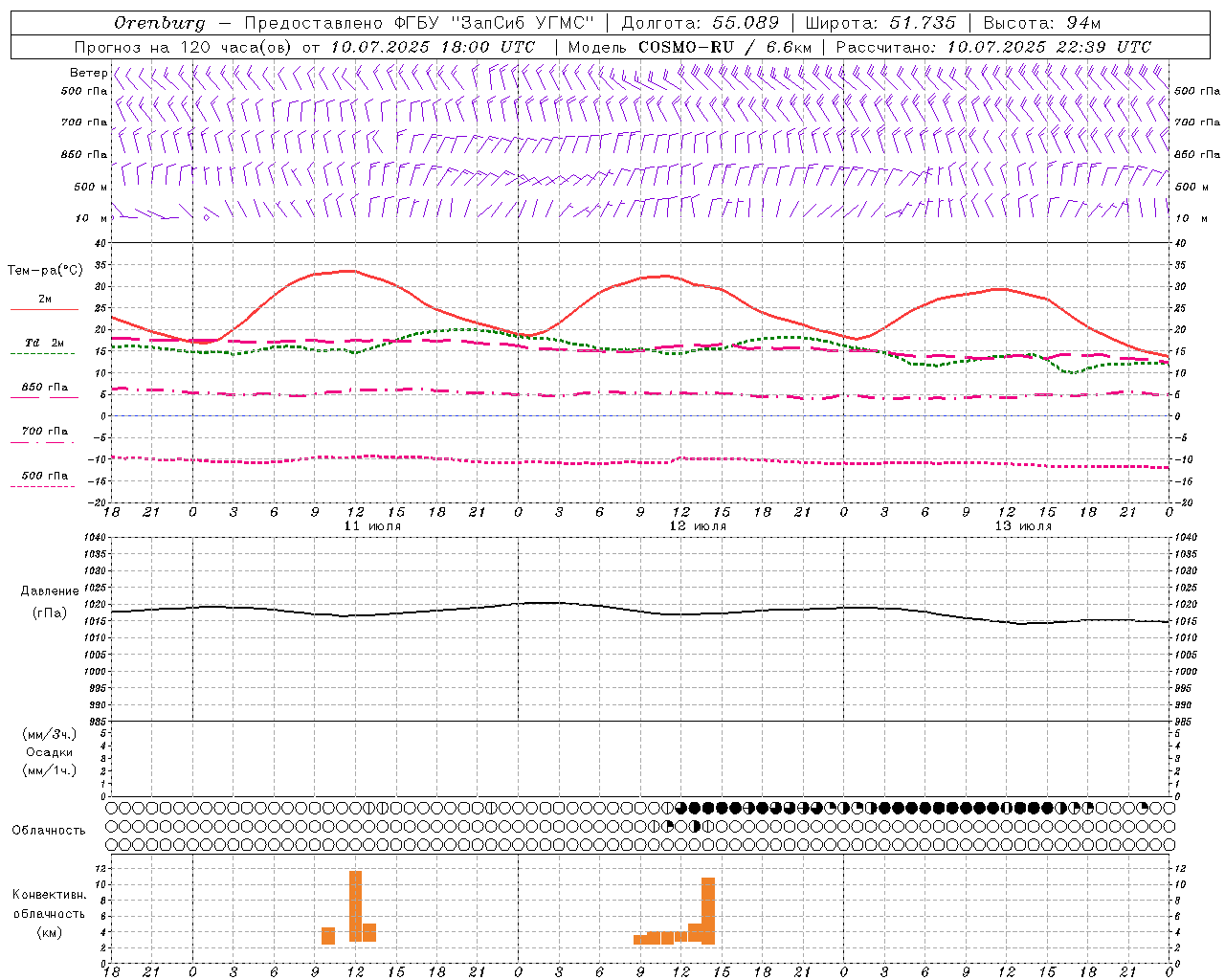The image size is (1225, 980).
Task: Click the tallest orange convective bar on 11 July
Action: (x=355, y=906)
